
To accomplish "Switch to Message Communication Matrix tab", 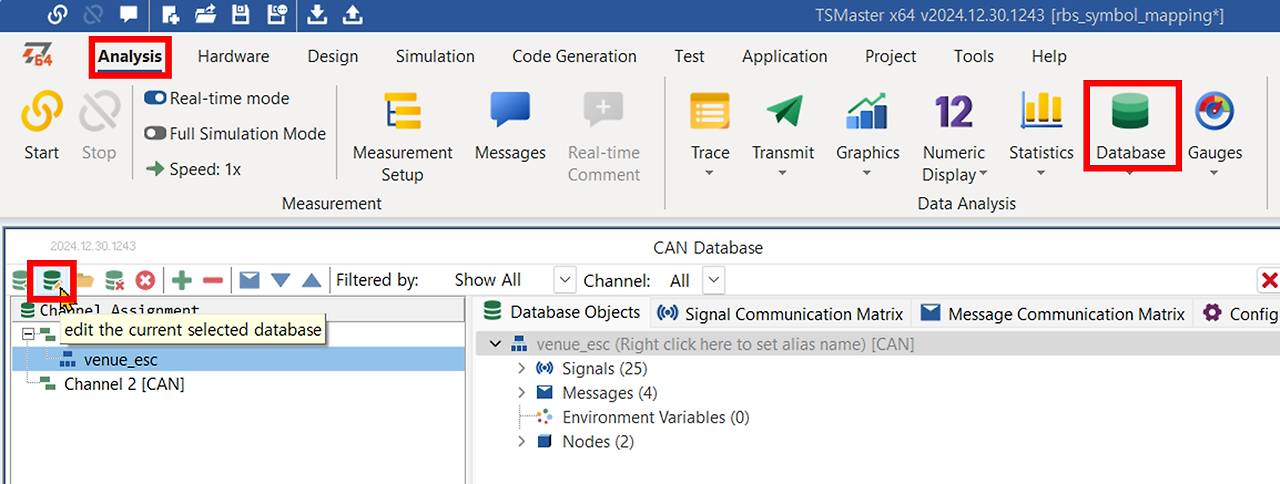I will [x=1053, y=313].
